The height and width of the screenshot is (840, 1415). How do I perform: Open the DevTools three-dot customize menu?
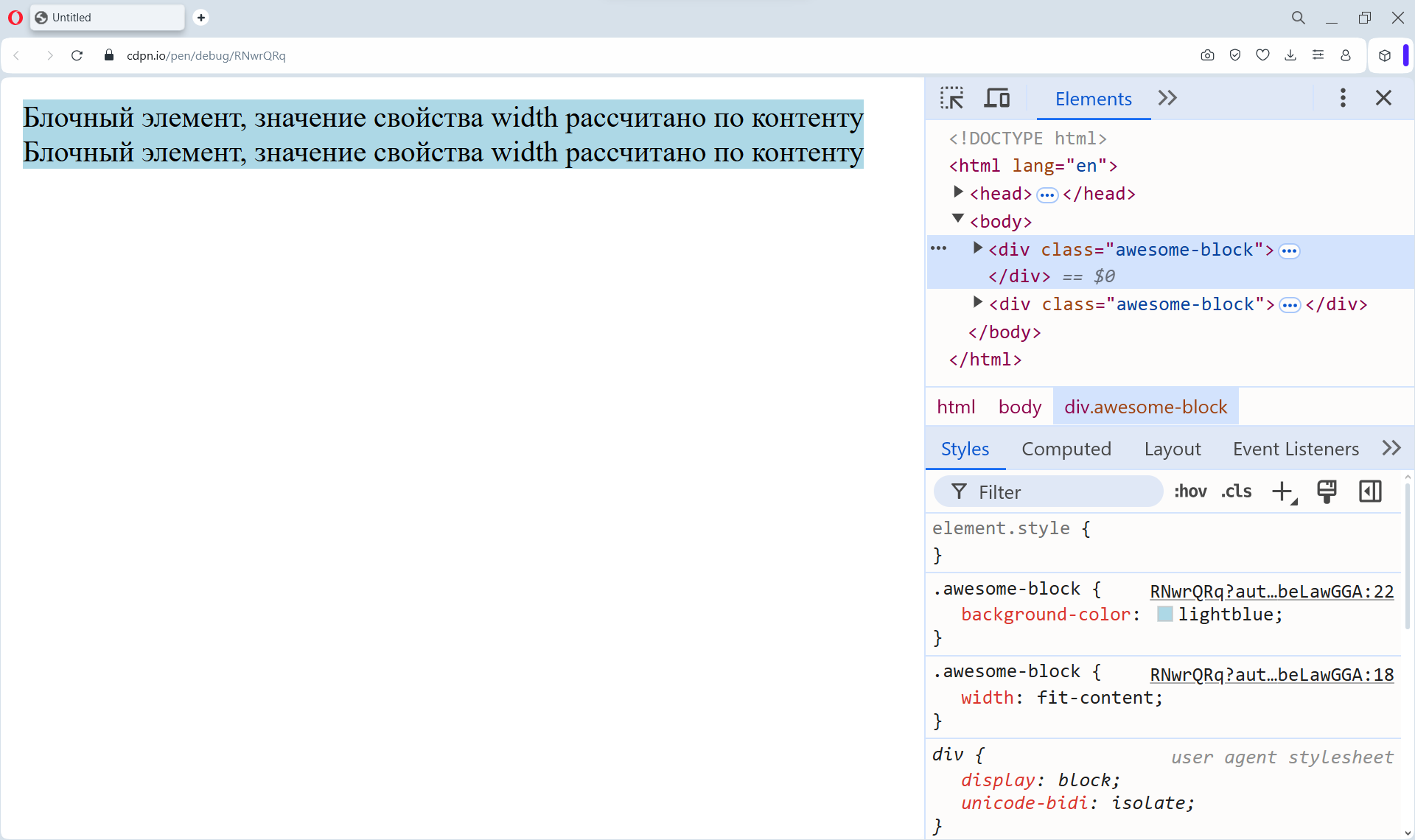[x=1343, y=98]
